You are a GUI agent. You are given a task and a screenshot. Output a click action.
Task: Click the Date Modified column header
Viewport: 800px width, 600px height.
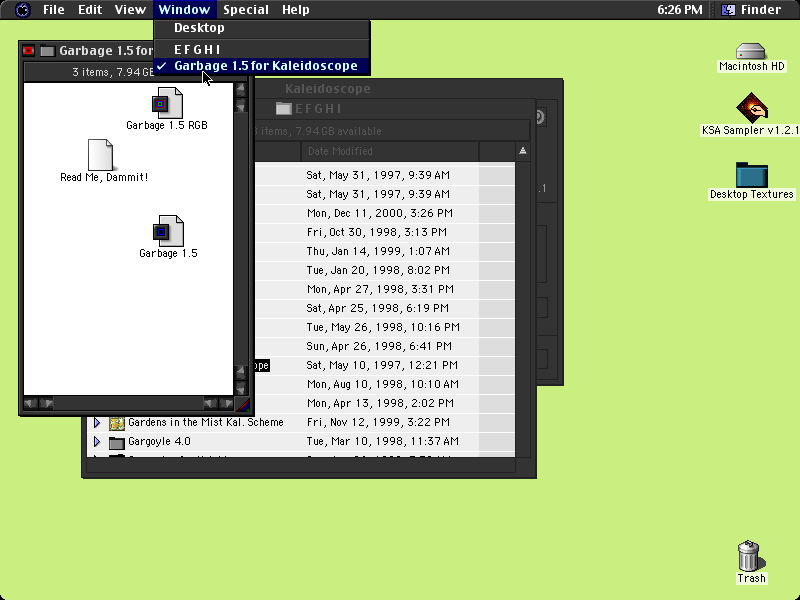click(x=390, y=151)
